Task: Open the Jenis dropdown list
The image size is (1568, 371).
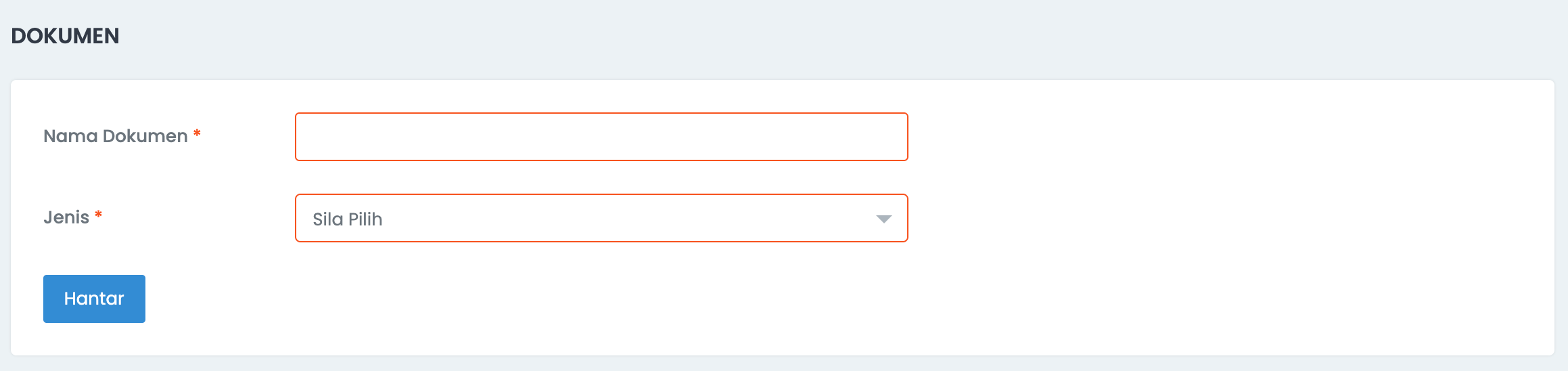Action: point(601,218)
